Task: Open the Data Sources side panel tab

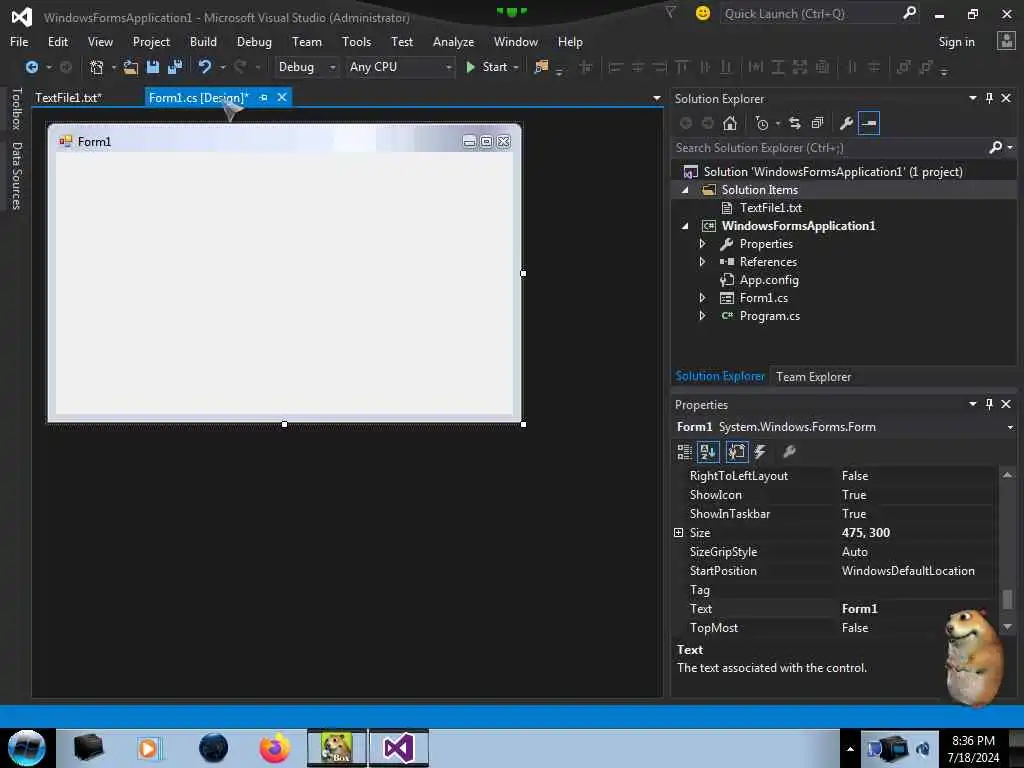Action: pos(17,176)
